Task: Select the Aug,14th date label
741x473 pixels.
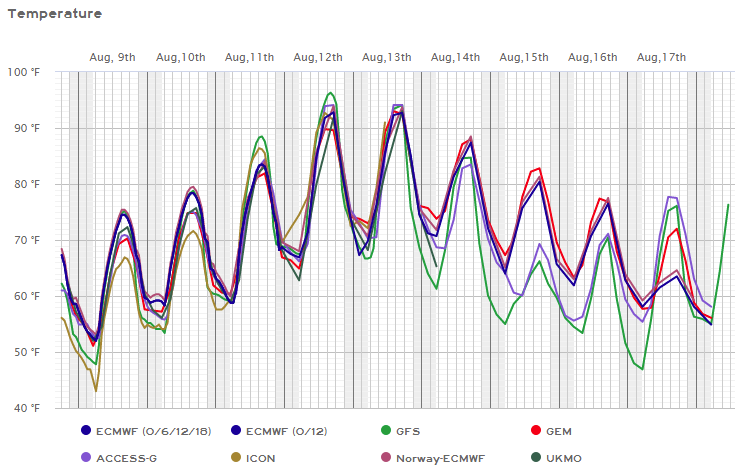Action: [x=456, y=58]
